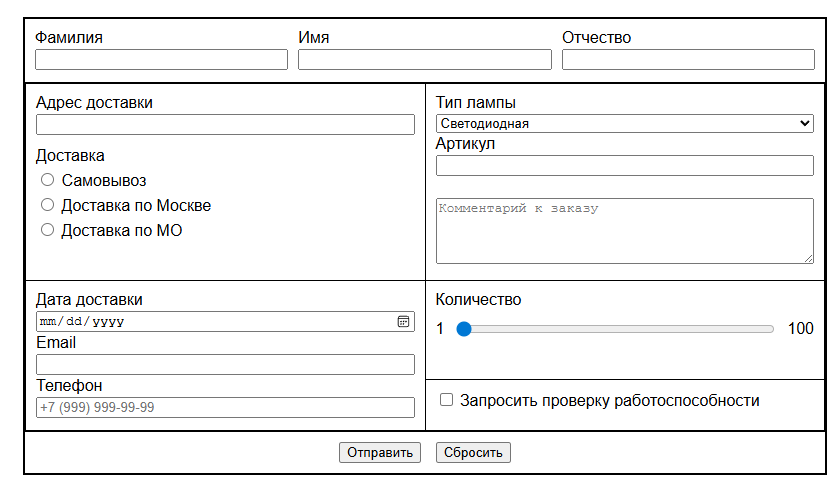
Task: Choose Доставка по Москве radio button
Action: [x=47, y=205]
